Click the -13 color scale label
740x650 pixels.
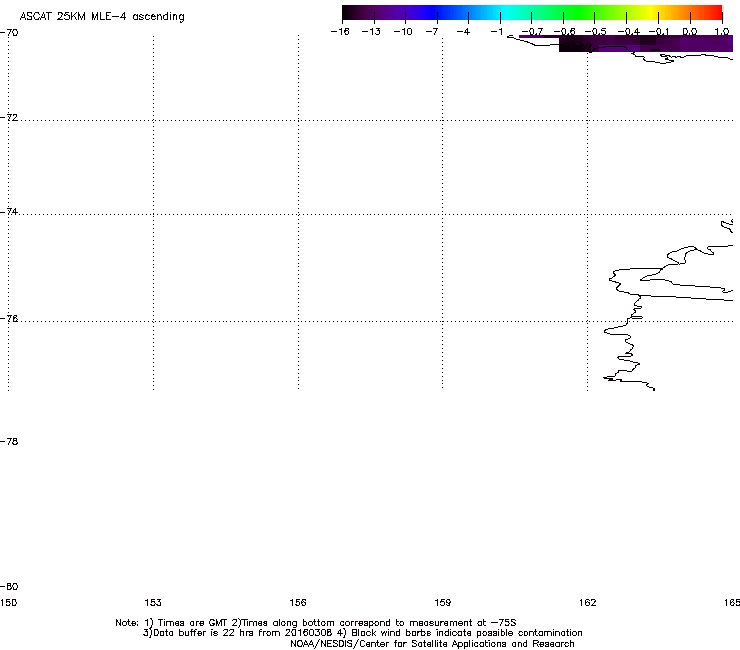click(x=371, y=32)
